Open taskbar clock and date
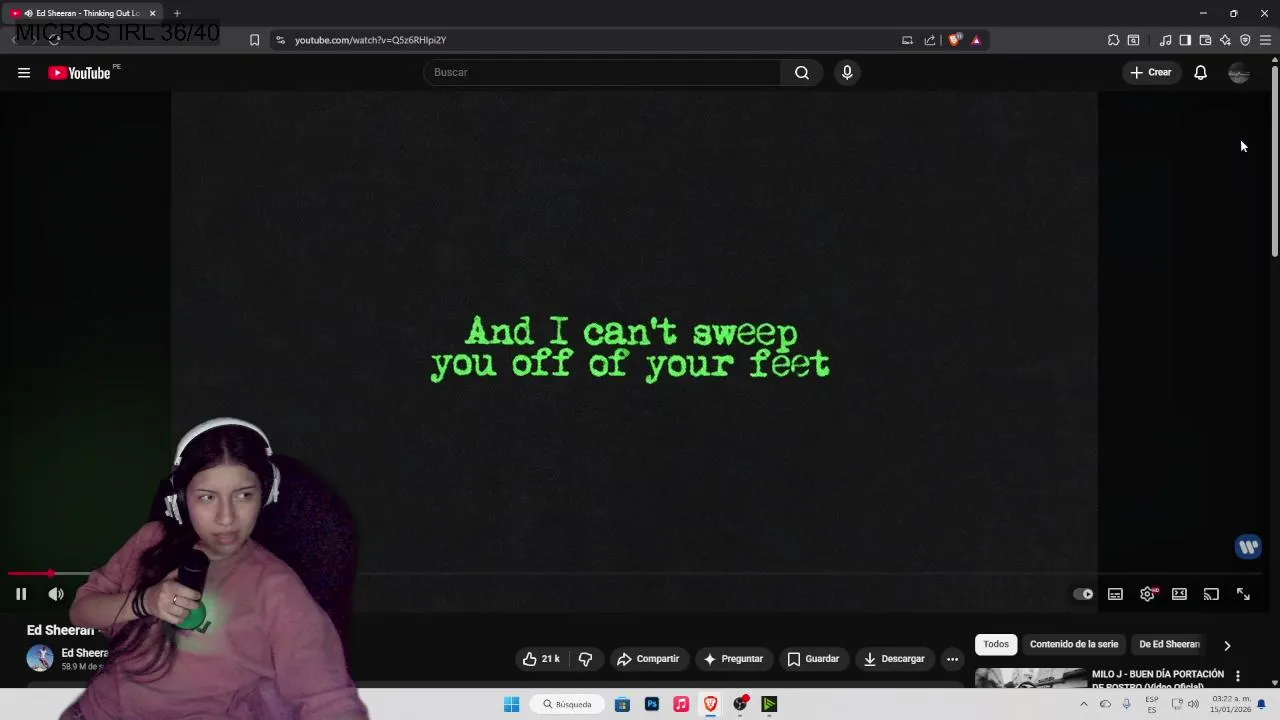The image size is (1280, 720). tap(1230, 704)
